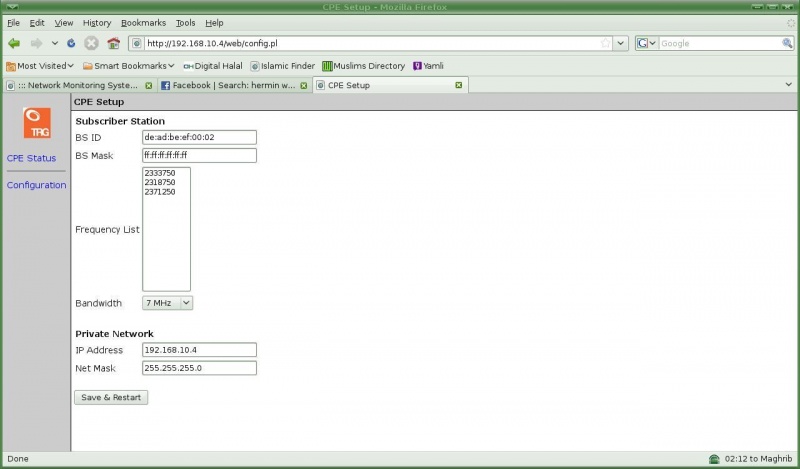
Task: Expand the Most Visited bookmarks dropdown
Action: [x=40, y=66]
